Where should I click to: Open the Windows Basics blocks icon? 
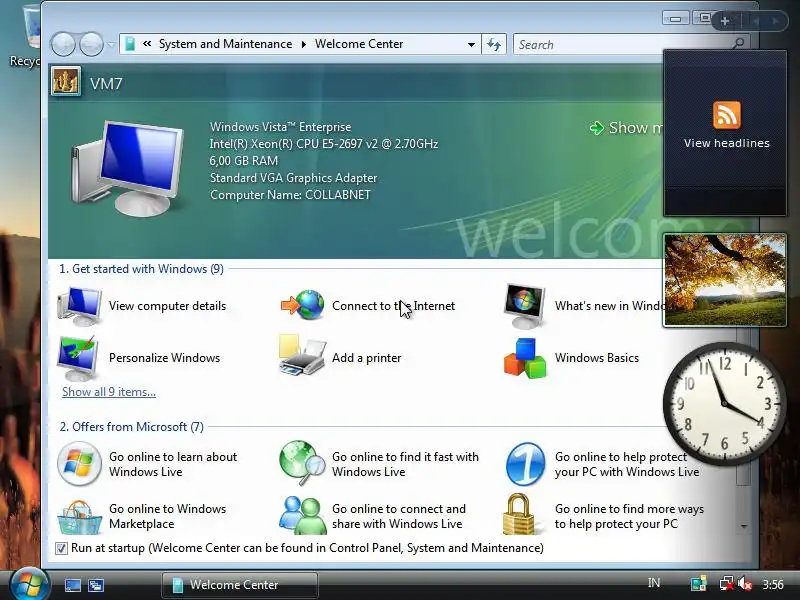pyautogui.click(x=524, y=358)
